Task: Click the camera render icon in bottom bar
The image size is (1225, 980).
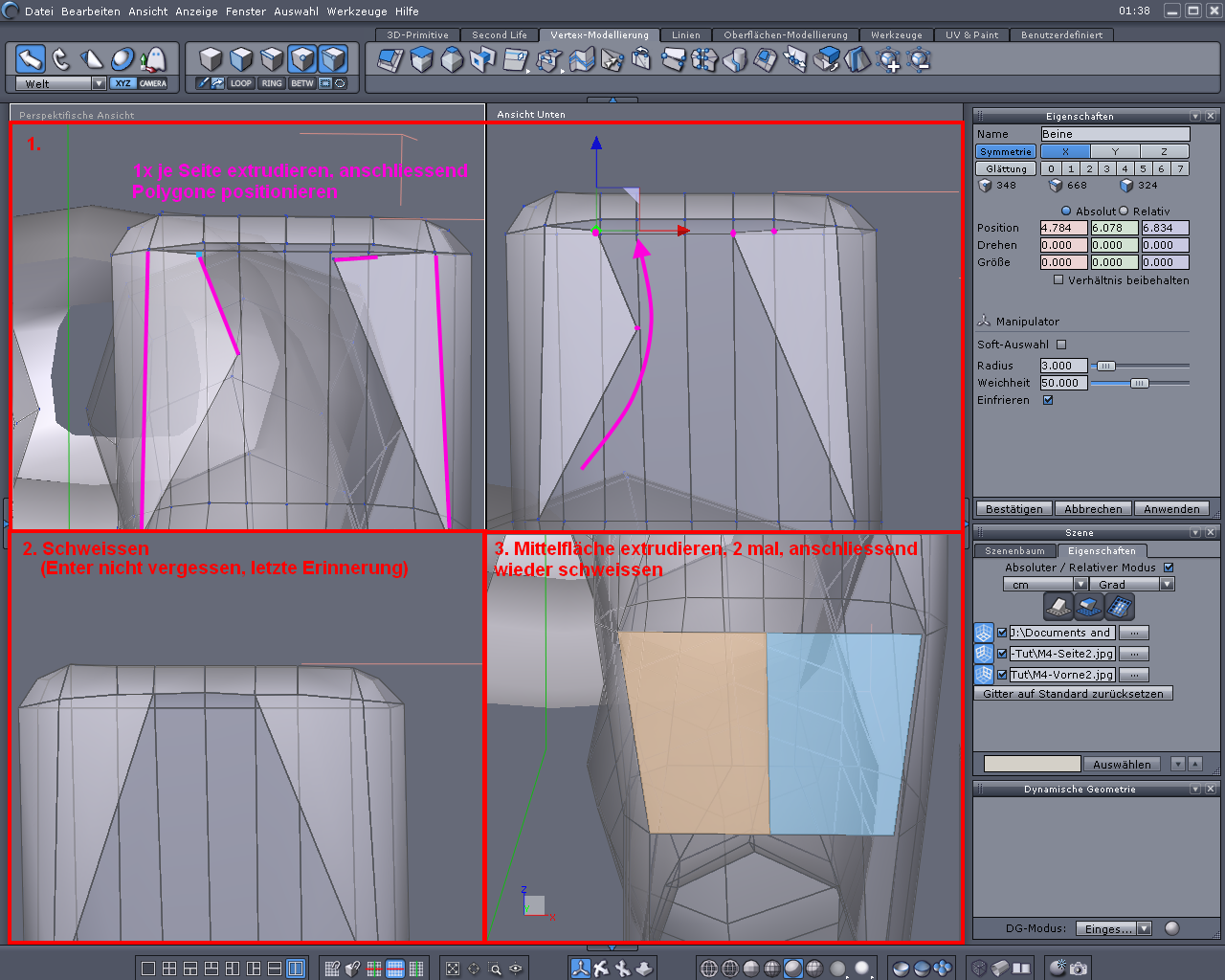Action: pos(1079,969)
